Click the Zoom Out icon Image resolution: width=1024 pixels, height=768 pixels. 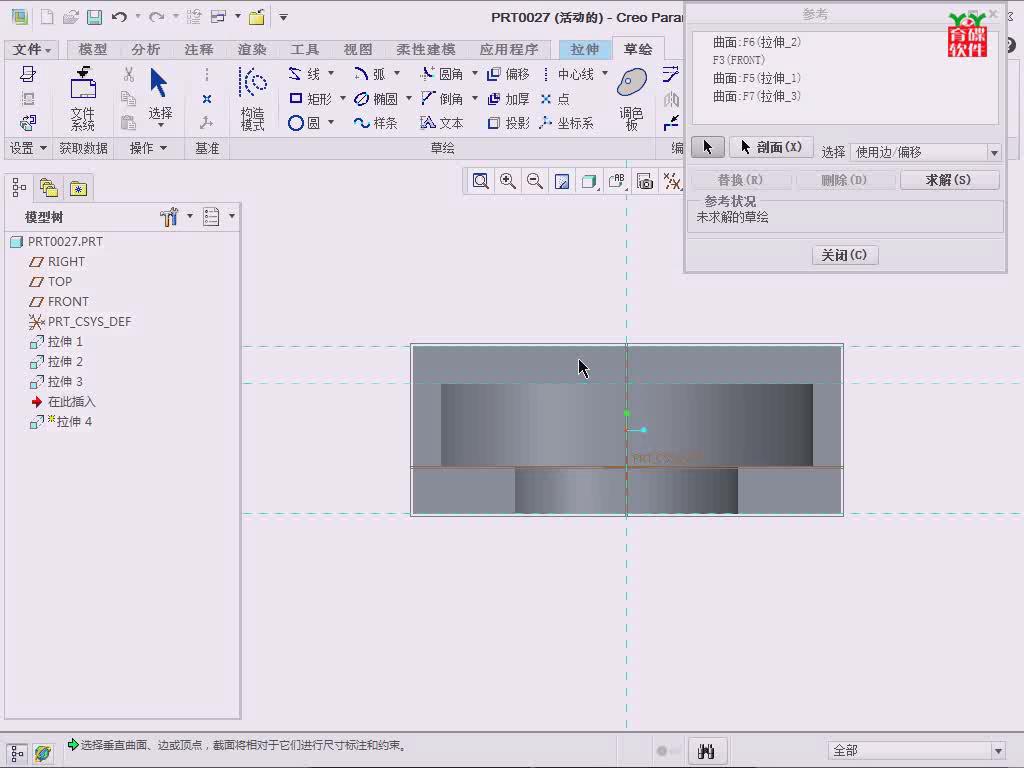(x=535, y=181)
